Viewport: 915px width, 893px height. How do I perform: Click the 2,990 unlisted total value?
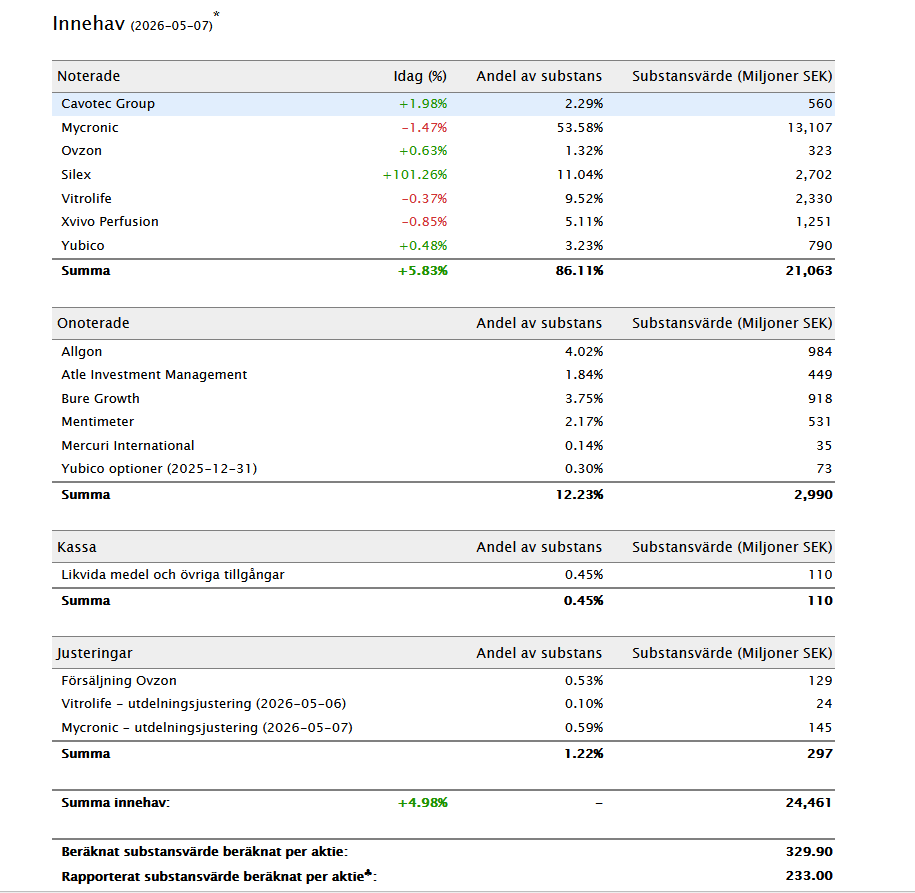(813, 495)
